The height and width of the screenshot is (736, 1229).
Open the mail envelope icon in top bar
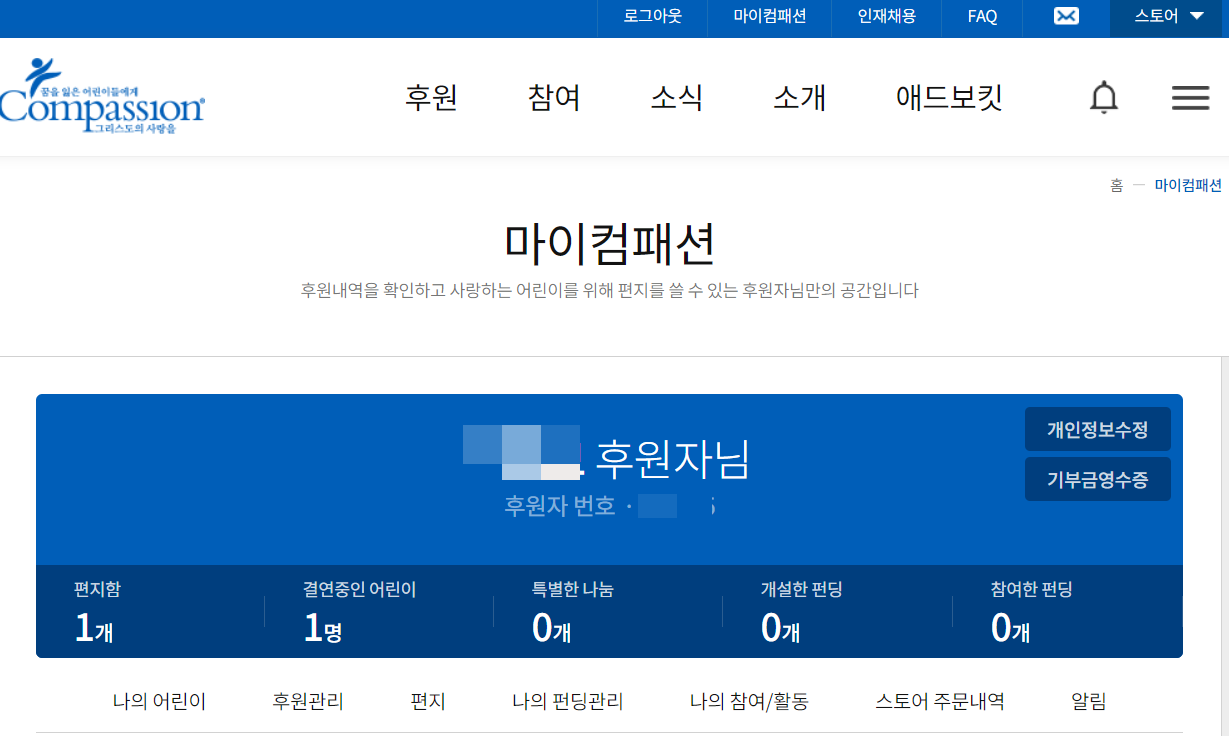[x=1067, y=17]
